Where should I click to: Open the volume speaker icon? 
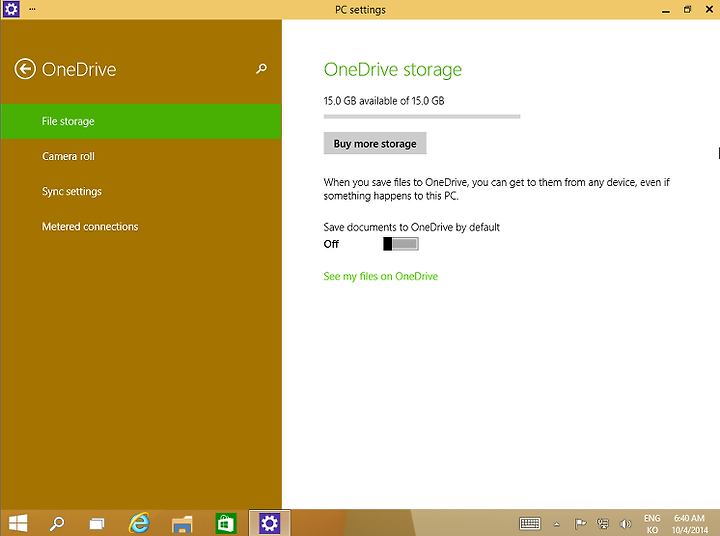(x=625, y=523)
